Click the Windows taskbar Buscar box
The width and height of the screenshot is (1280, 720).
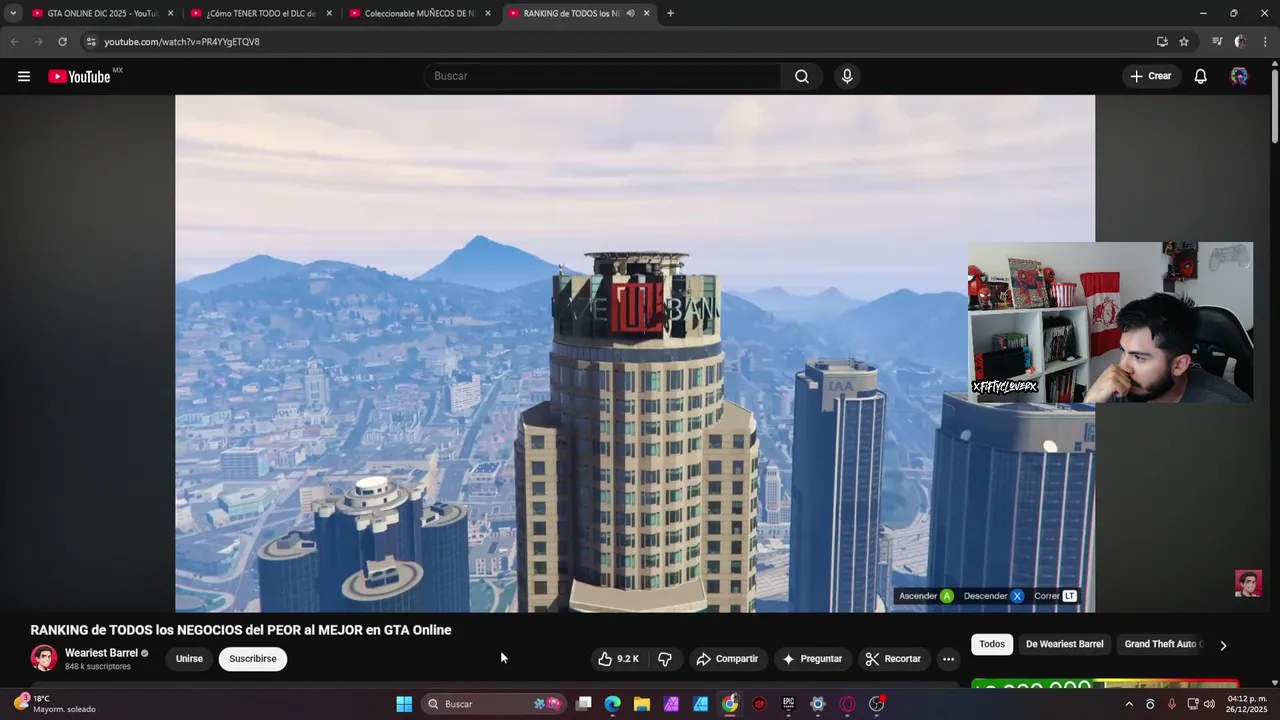coord(493,704)
